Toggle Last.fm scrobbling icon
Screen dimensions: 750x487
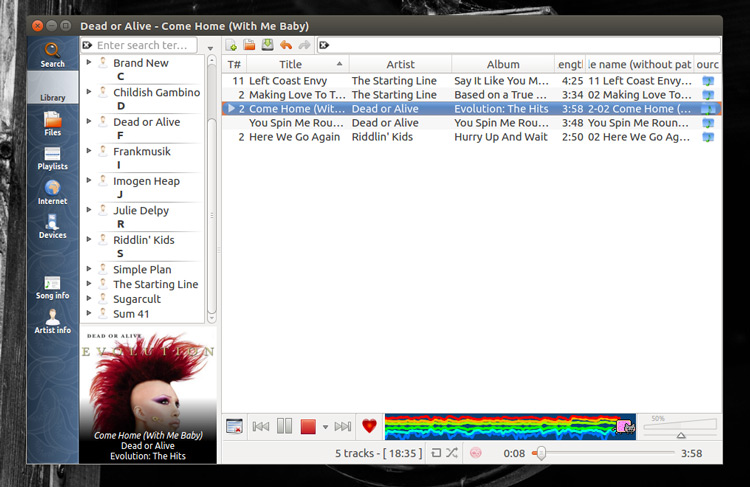[x=475, y=453]
